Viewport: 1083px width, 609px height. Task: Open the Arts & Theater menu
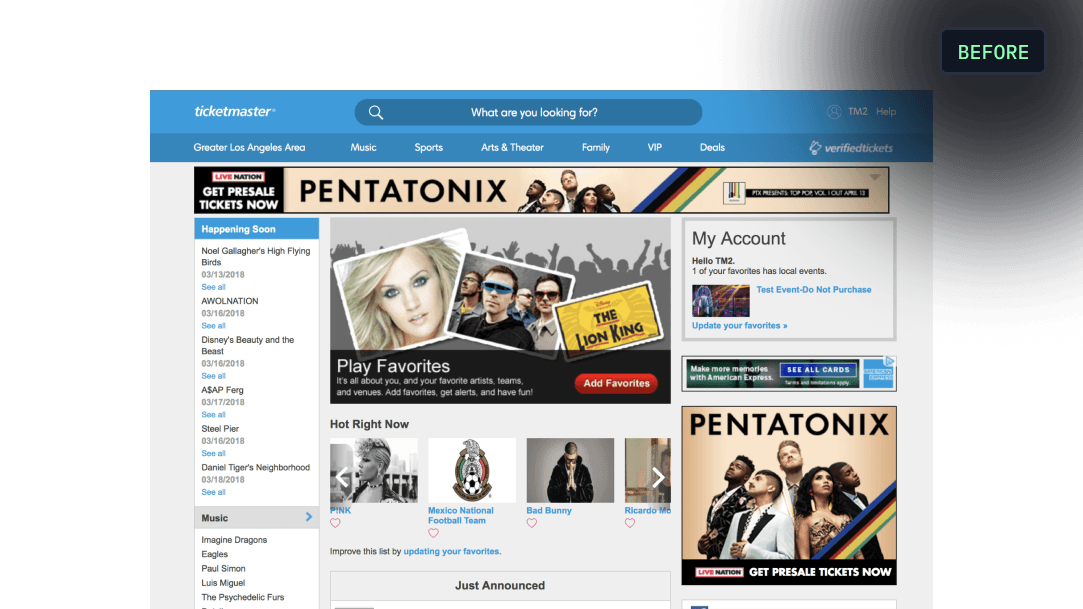tap(512, 148)
